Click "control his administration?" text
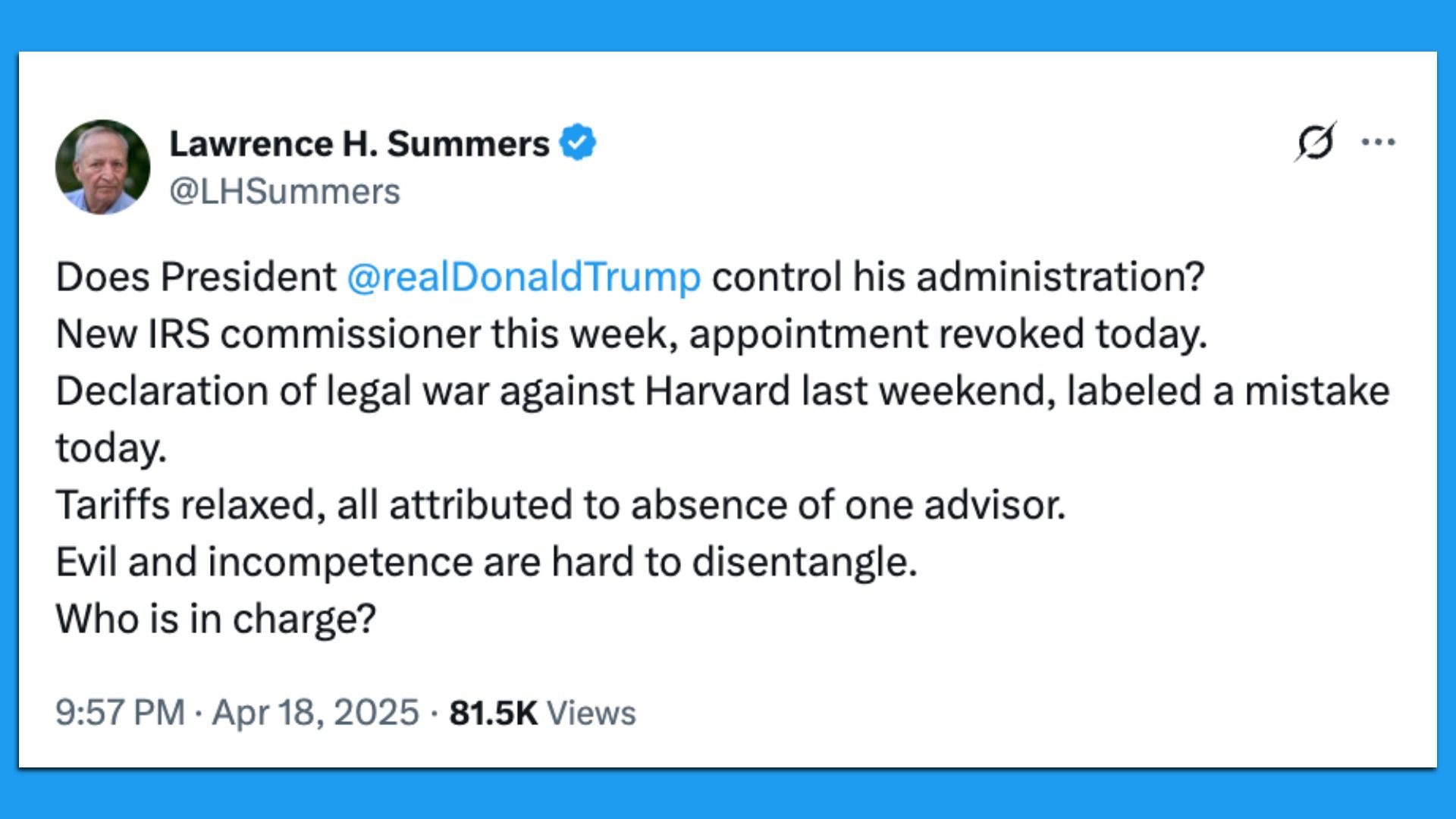This screenshot has height=819, width=1456. click(958, 277)
